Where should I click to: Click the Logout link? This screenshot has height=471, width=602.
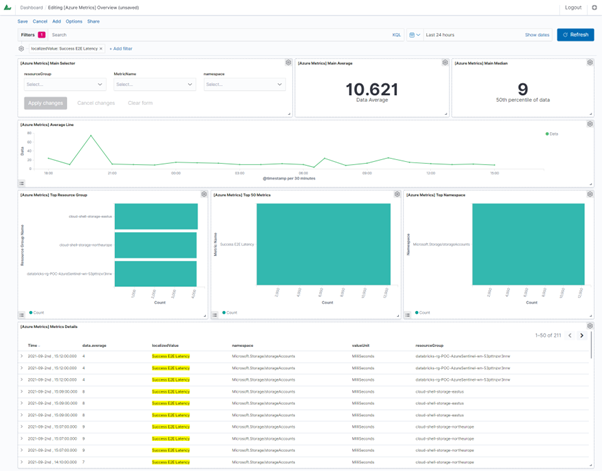573,7
